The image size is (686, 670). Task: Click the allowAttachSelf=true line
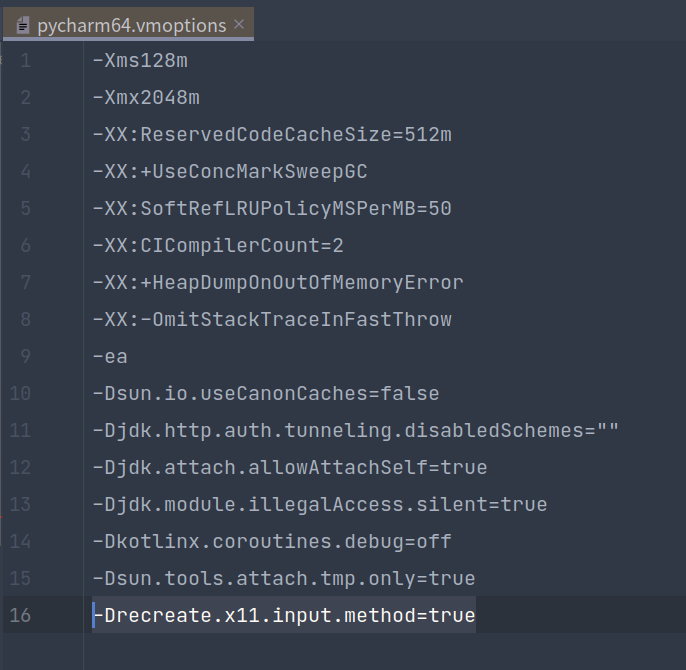(290, 467)
